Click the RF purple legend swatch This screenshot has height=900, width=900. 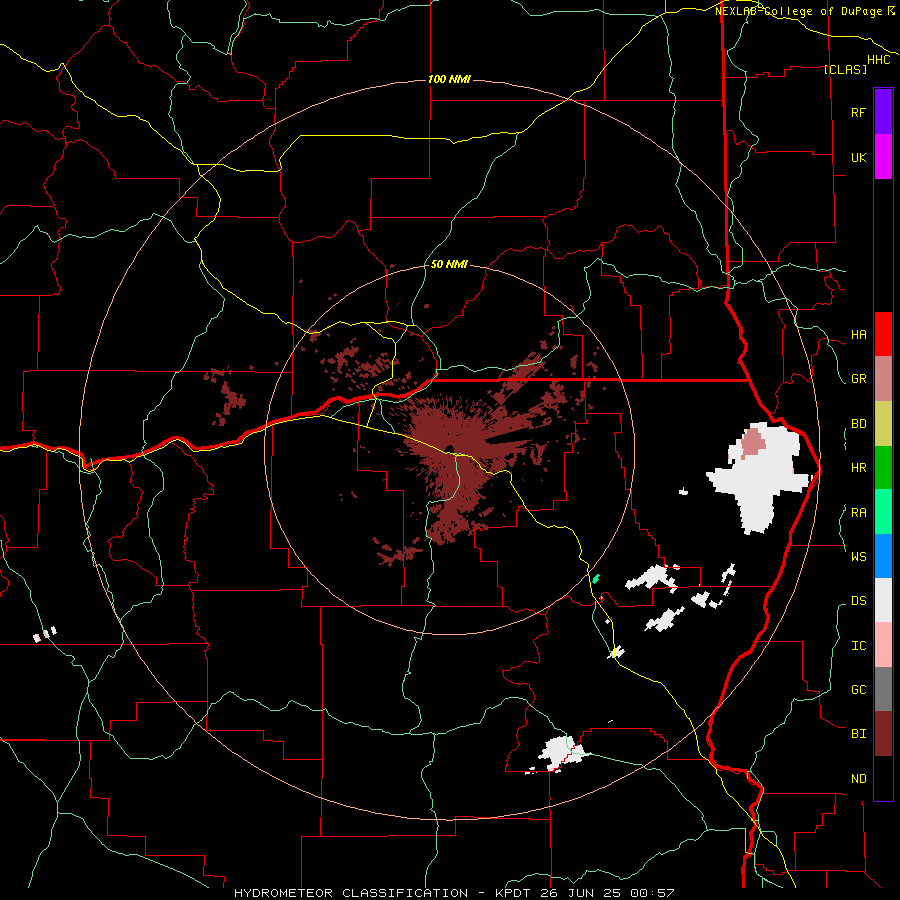point(883,112)
